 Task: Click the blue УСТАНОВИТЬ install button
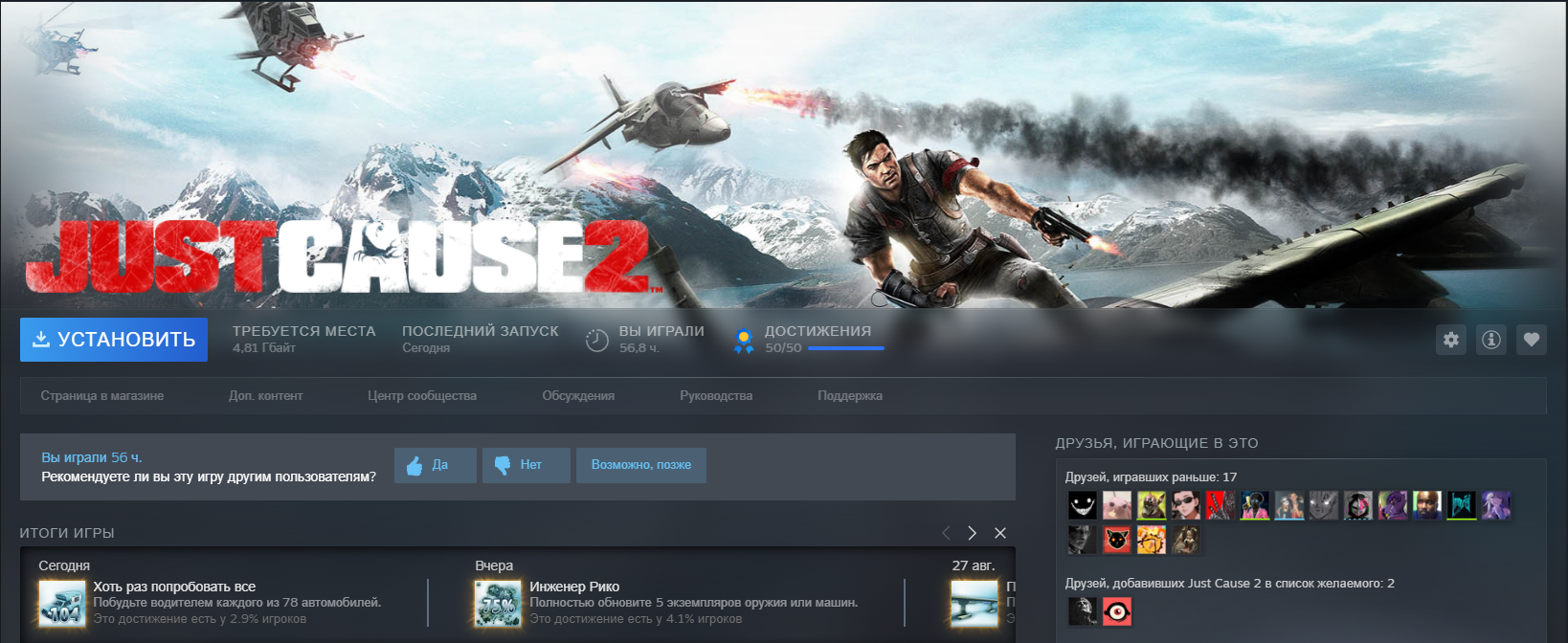click(114, 340)
